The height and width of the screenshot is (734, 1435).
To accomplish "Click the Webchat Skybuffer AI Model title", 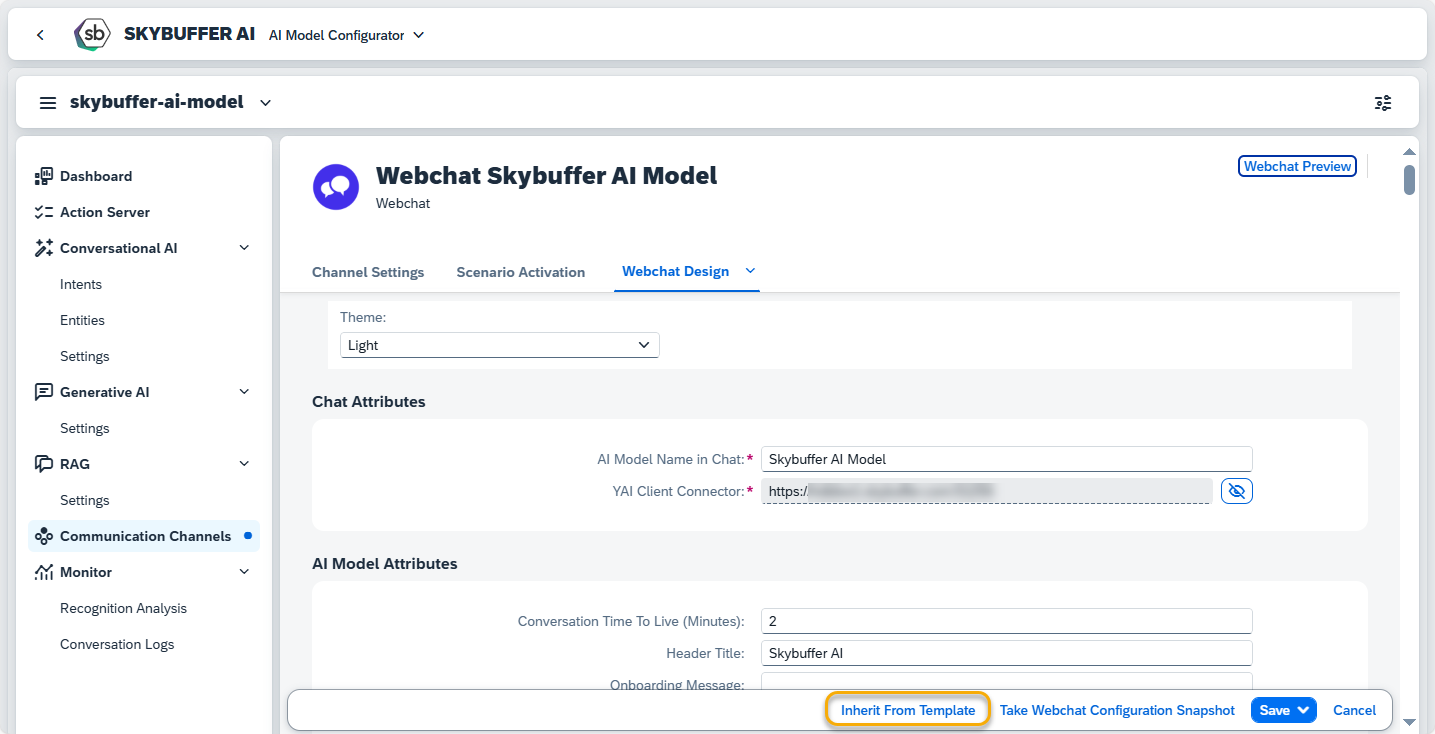I will coord(547,176).
